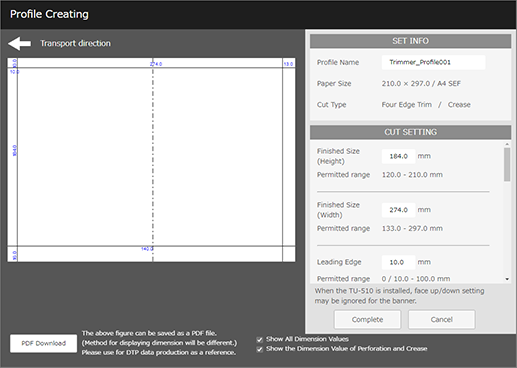Toggle Show the Dimension Value of Perforation and Crease
Viewport: 517px width, 368px height.
tap(259, 349)
